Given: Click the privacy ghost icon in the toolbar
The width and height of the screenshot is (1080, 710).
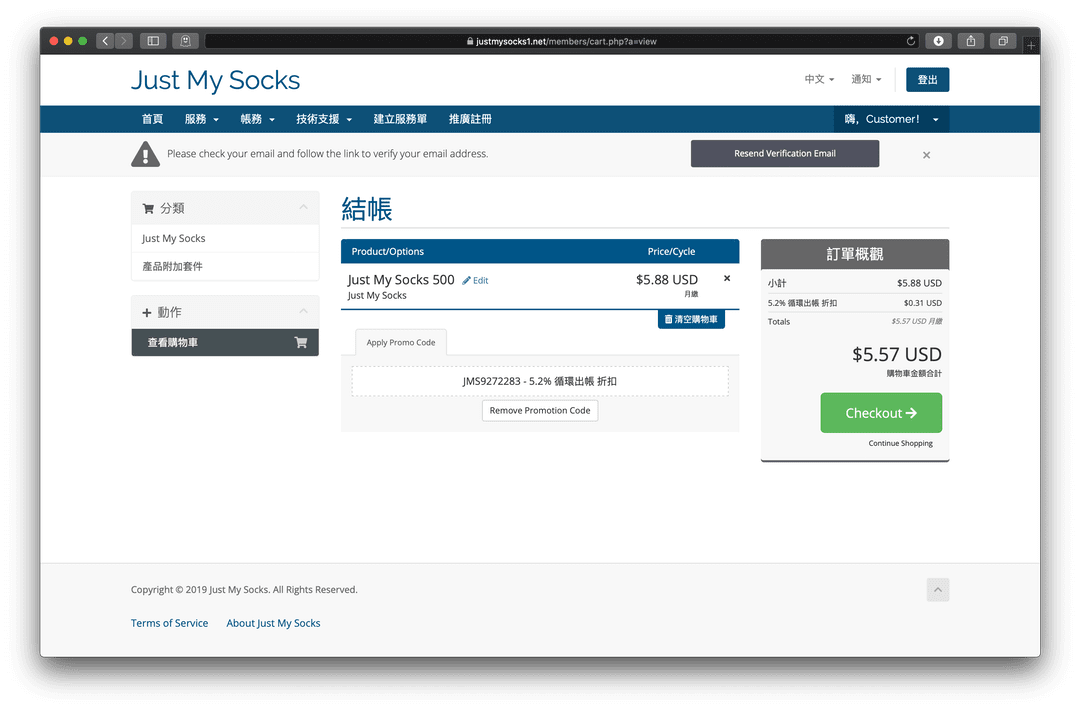Looking at the screenshot, I should click(185, 41).
